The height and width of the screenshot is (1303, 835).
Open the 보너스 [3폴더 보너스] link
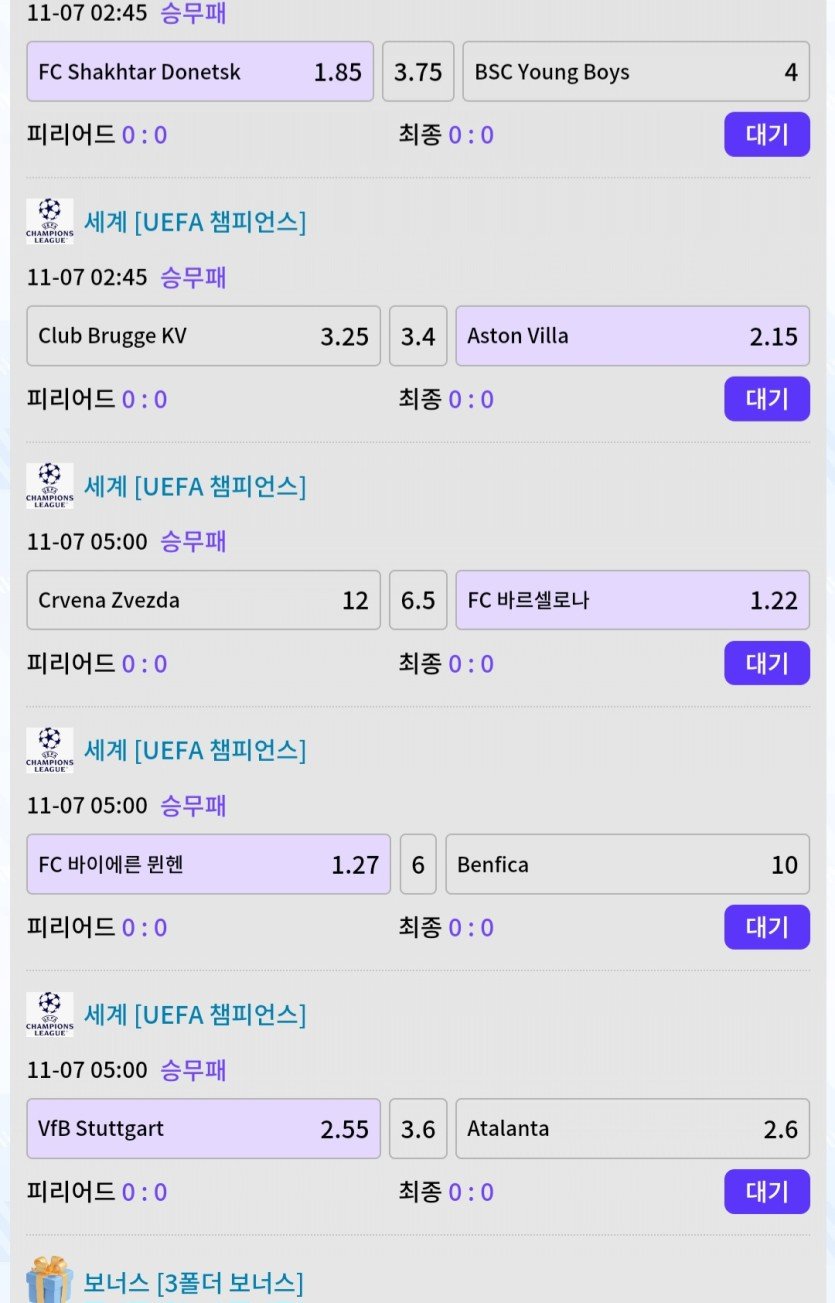[193, 1282]
